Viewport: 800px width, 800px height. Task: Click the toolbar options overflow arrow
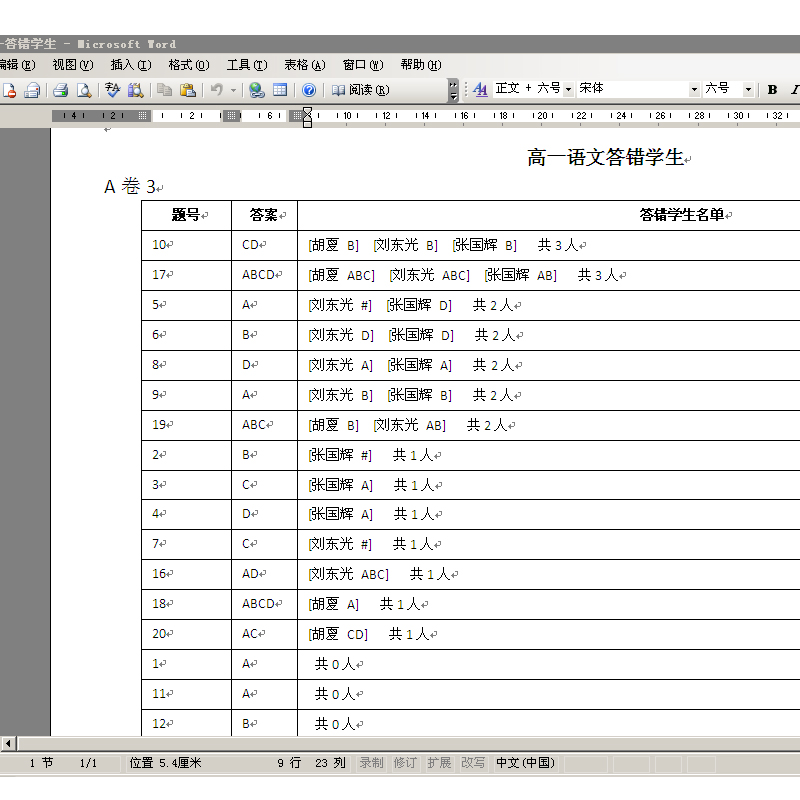[x=453, y=90]
